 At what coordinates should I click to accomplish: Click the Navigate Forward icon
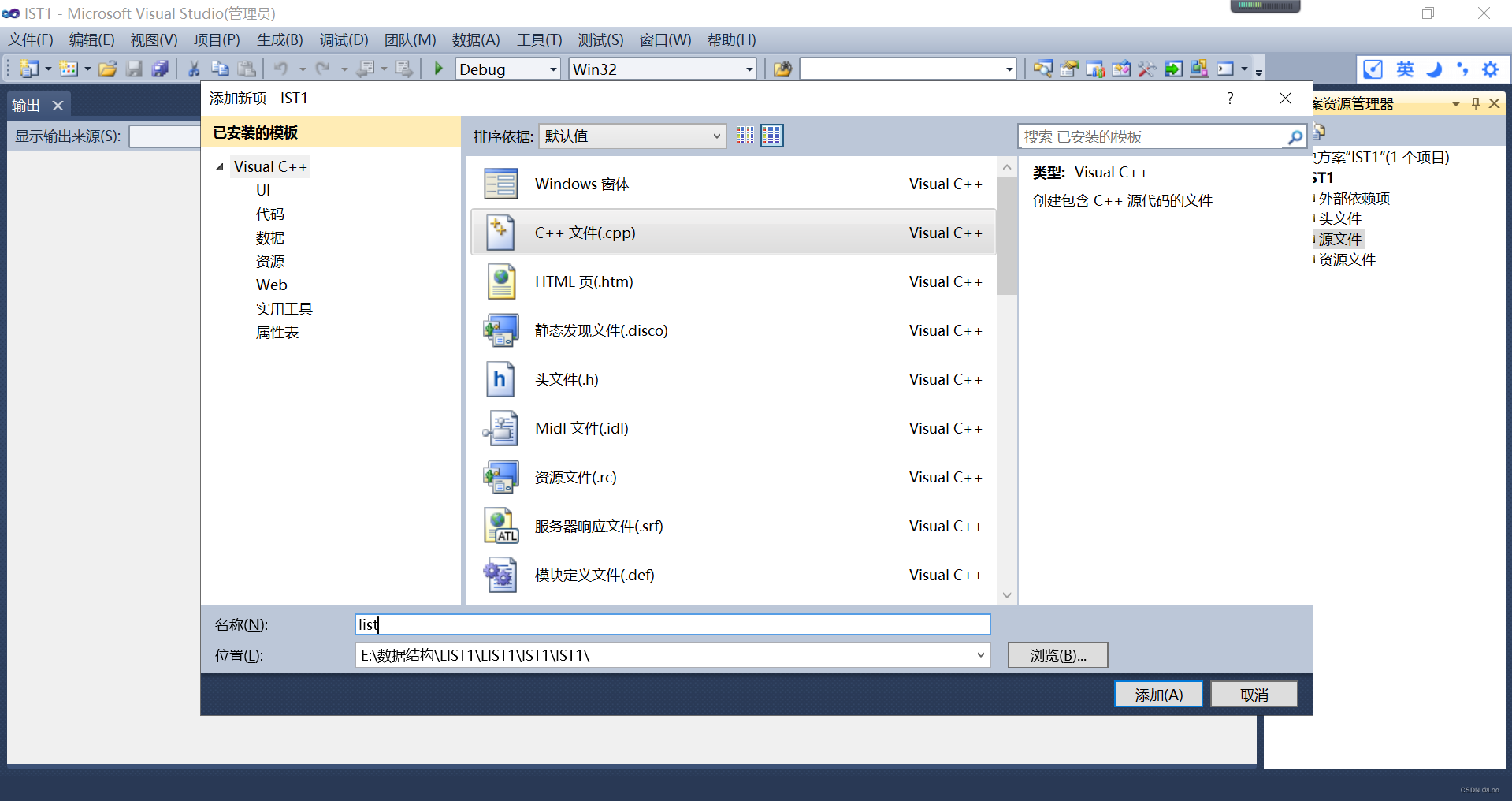403,69
